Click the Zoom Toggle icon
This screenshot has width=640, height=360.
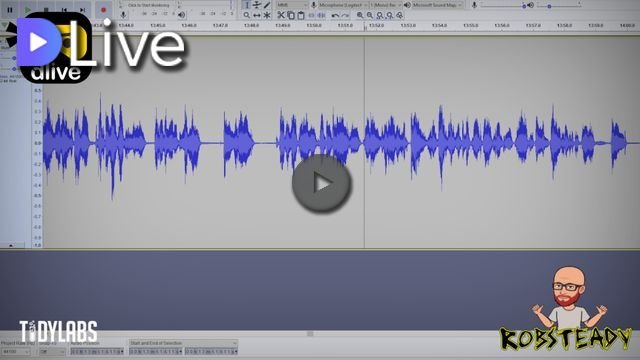coord(400,15)
